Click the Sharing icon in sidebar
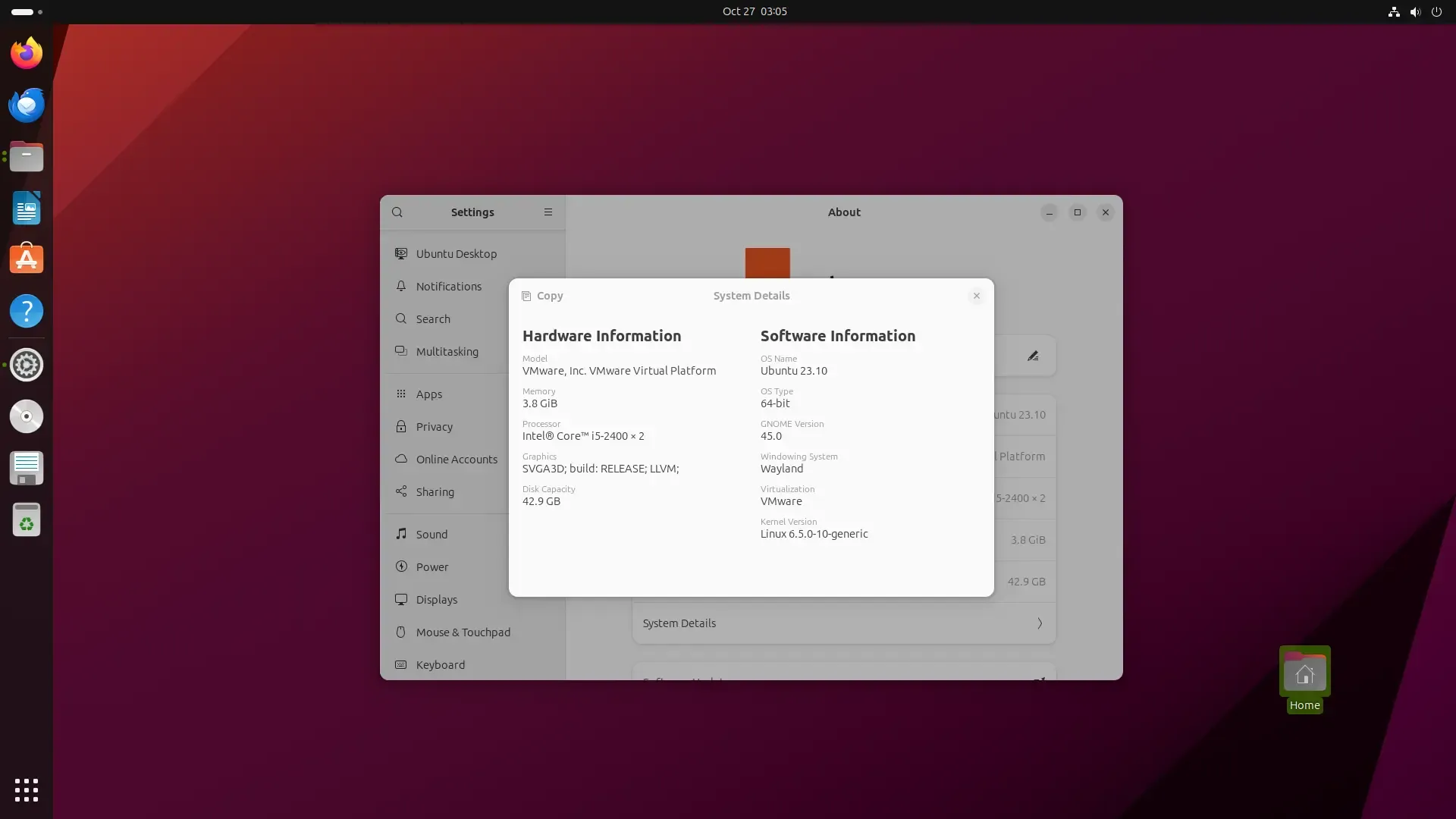1456x819 pixels. click(x=401, y=491)
